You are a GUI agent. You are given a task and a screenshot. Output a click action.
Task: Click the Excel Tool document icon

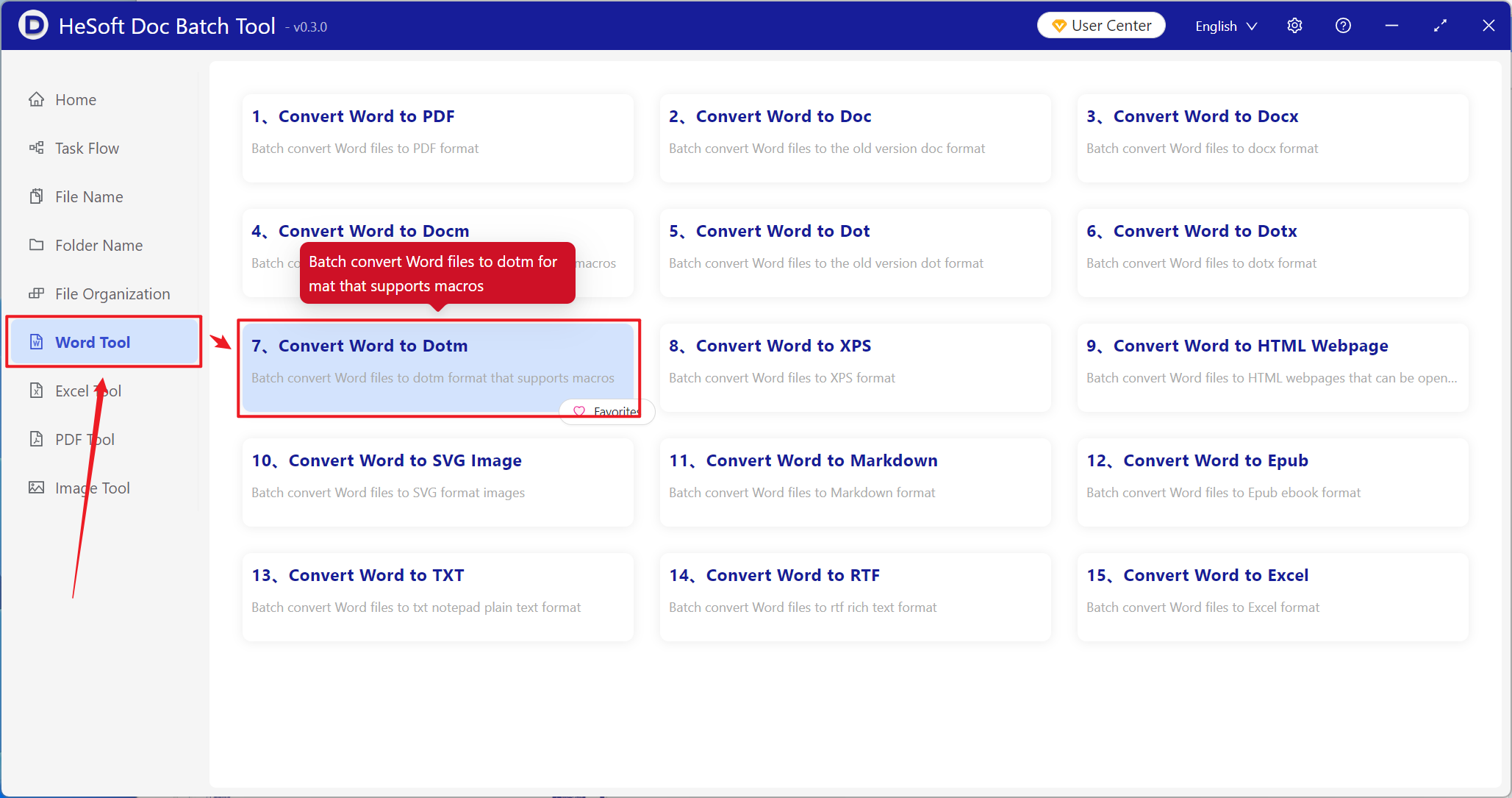(36, 391)
